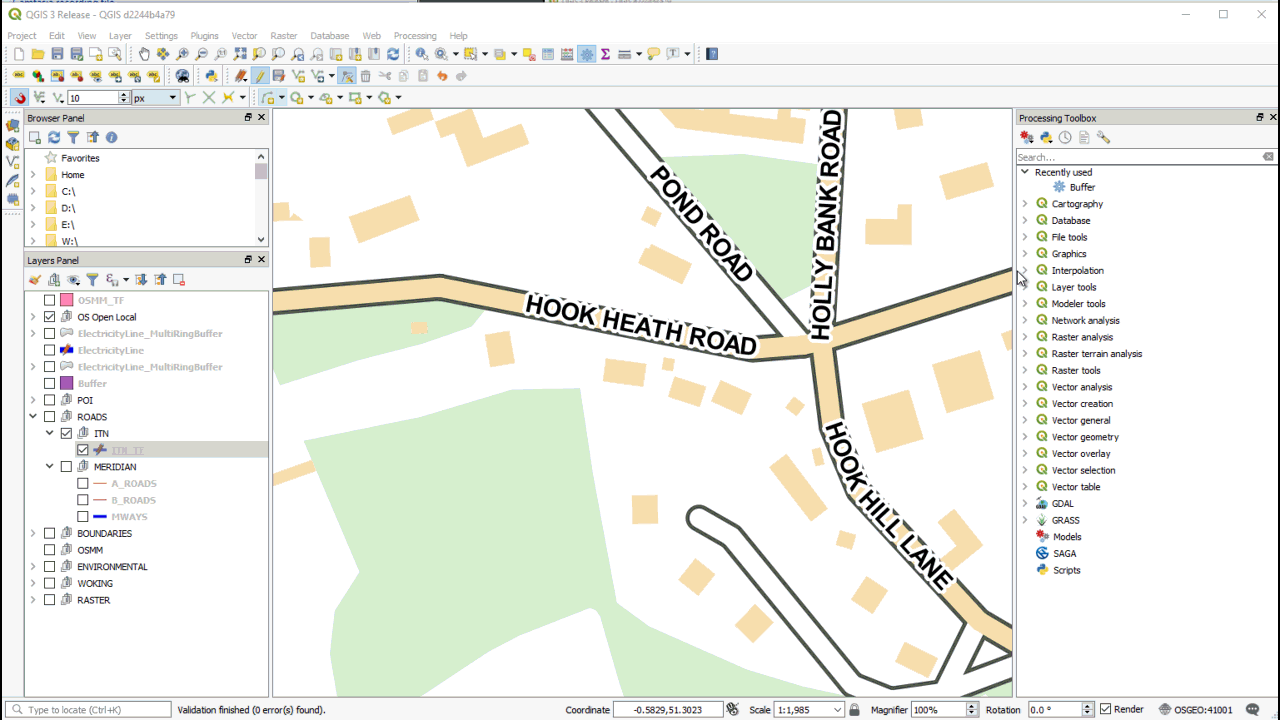Image resolution: width=1280 pixels, height=720 pixels.
Task: Open the Project menu
Action: tap(22, 36)
